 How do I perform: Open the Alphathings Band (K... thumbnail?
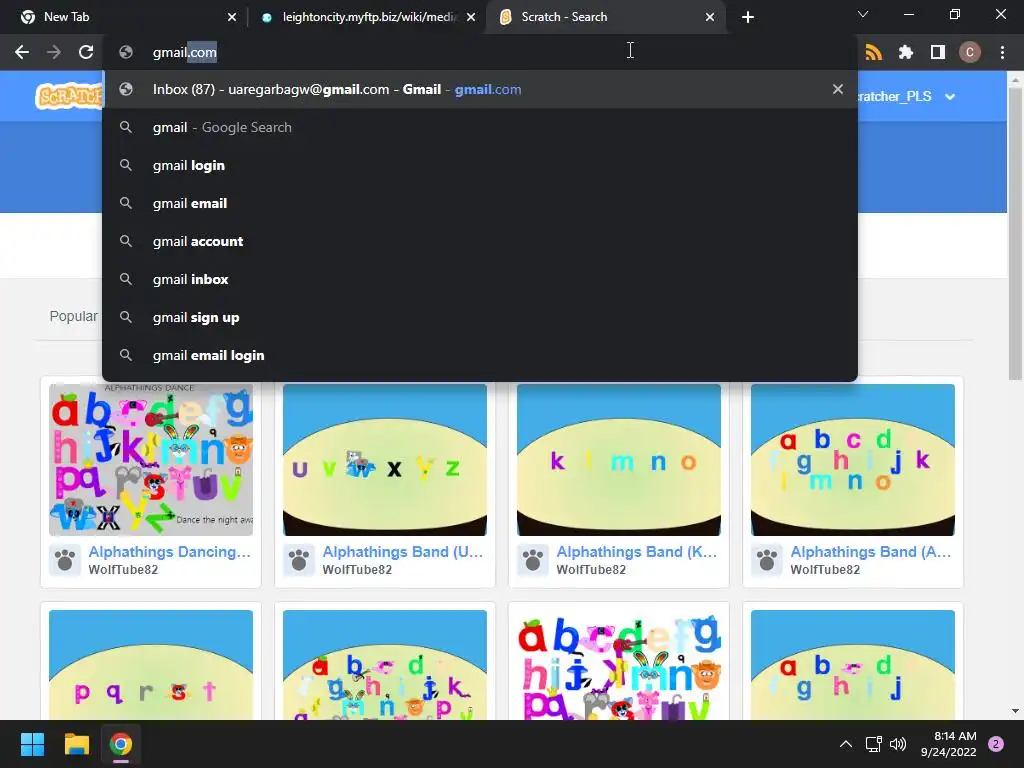coord(618,460)
